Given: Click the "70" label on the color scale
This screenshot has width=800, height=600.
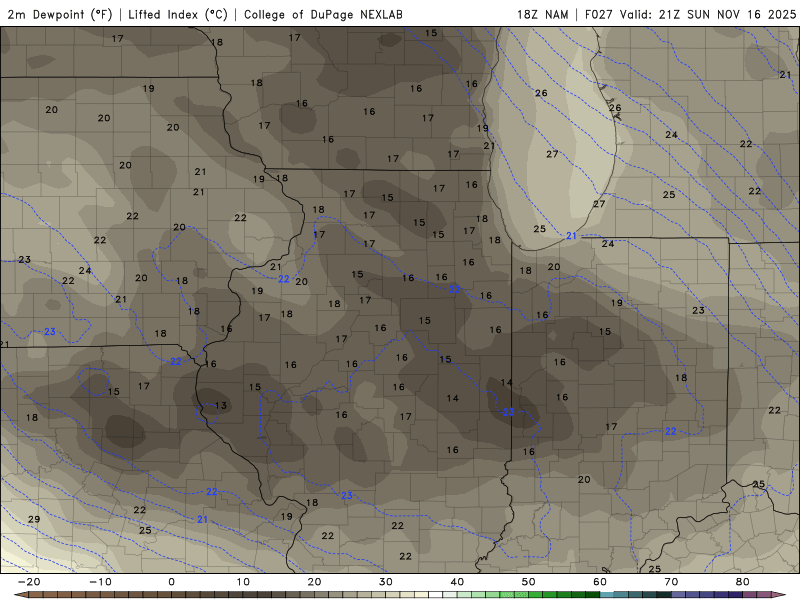Looking at the screenshot, I should coord(671,582).
